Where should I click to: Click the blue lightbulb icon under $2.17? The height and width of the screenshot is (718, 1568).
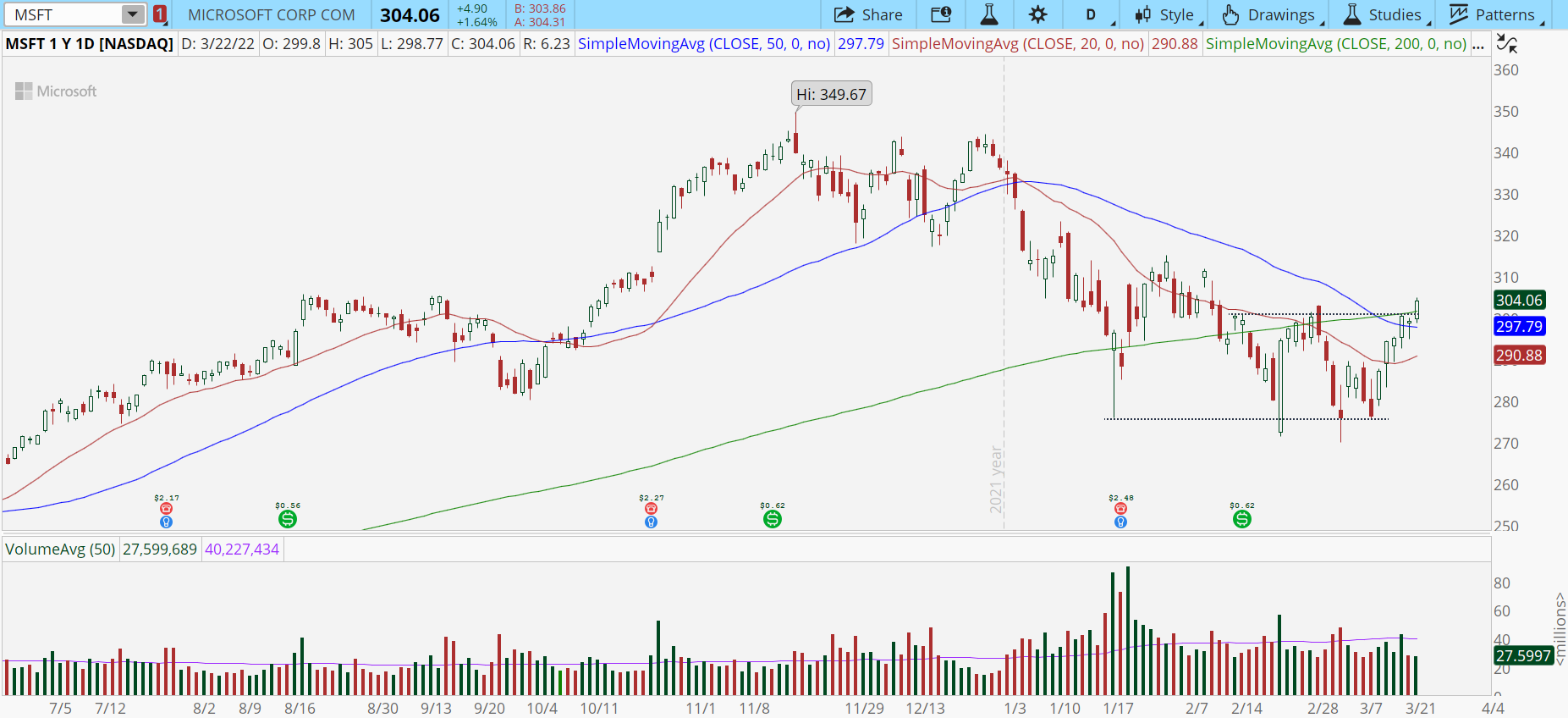tap(166, 522)
